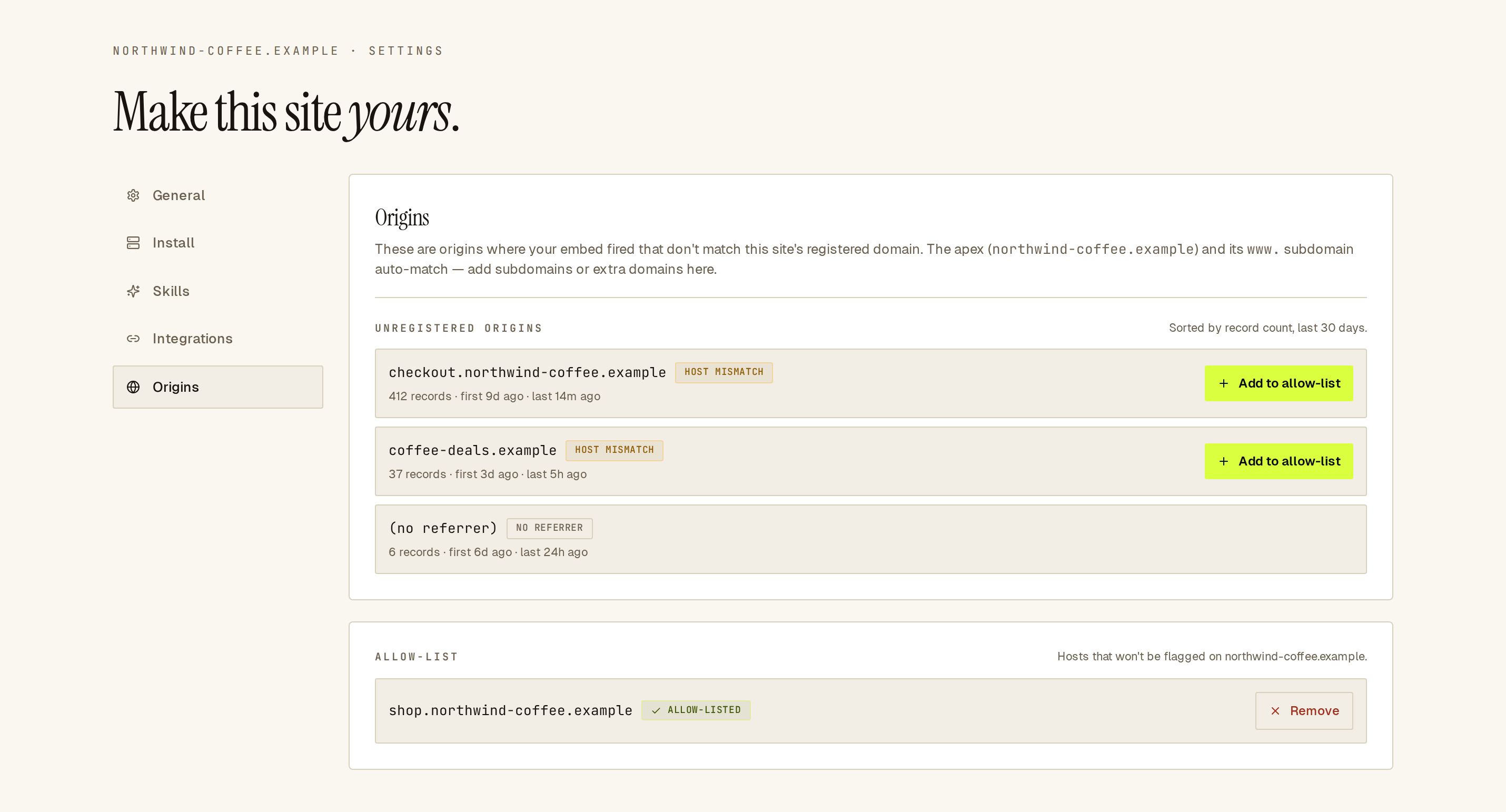Click plus icon for checkout.northwind-coffee.example
The image size is (1506, 812).
1224,383
